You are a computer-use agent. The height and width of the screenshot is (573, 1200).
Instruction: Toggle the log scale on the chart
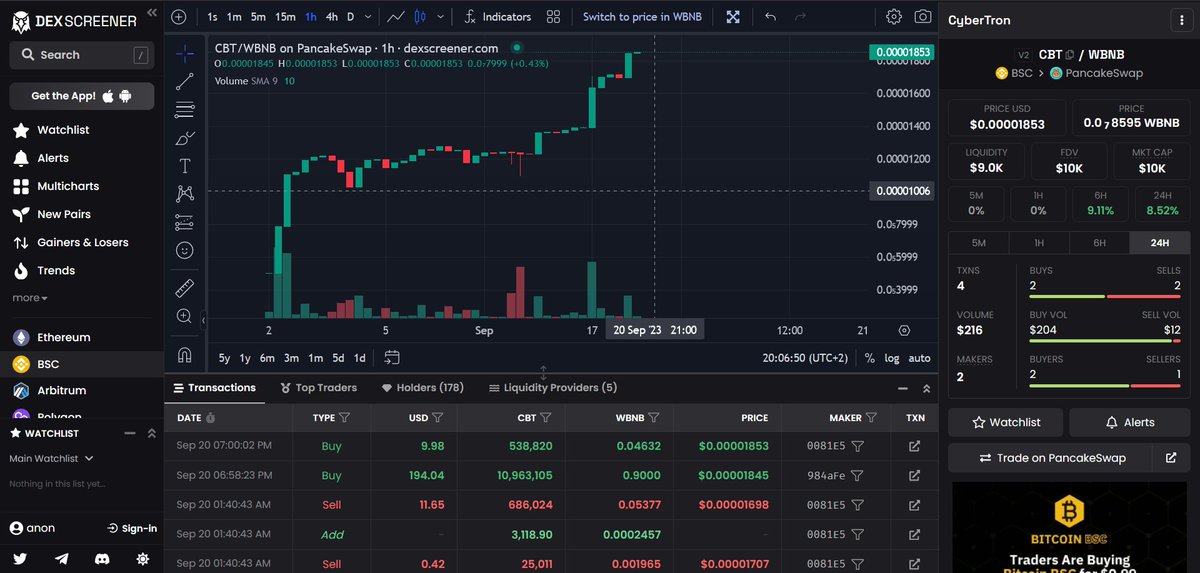click(x=892, y=358)
